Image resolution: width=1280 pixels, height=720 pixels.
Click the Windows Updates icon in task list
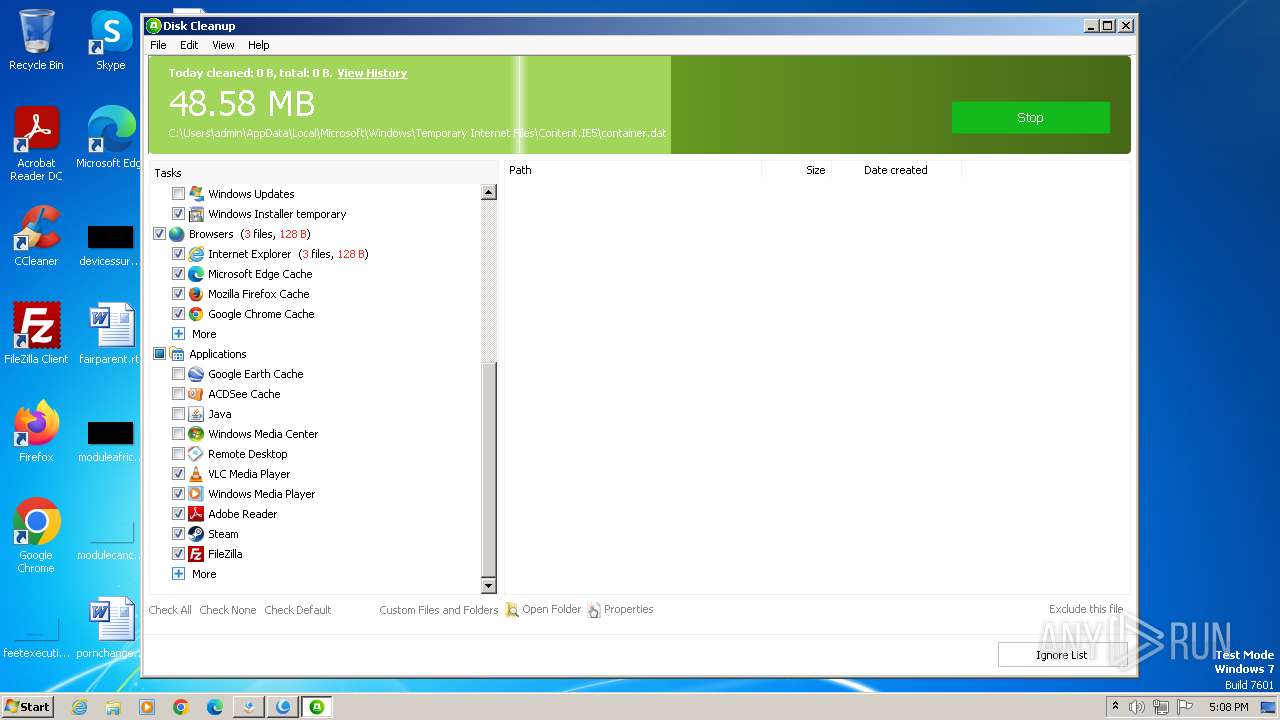click(196, 194)
